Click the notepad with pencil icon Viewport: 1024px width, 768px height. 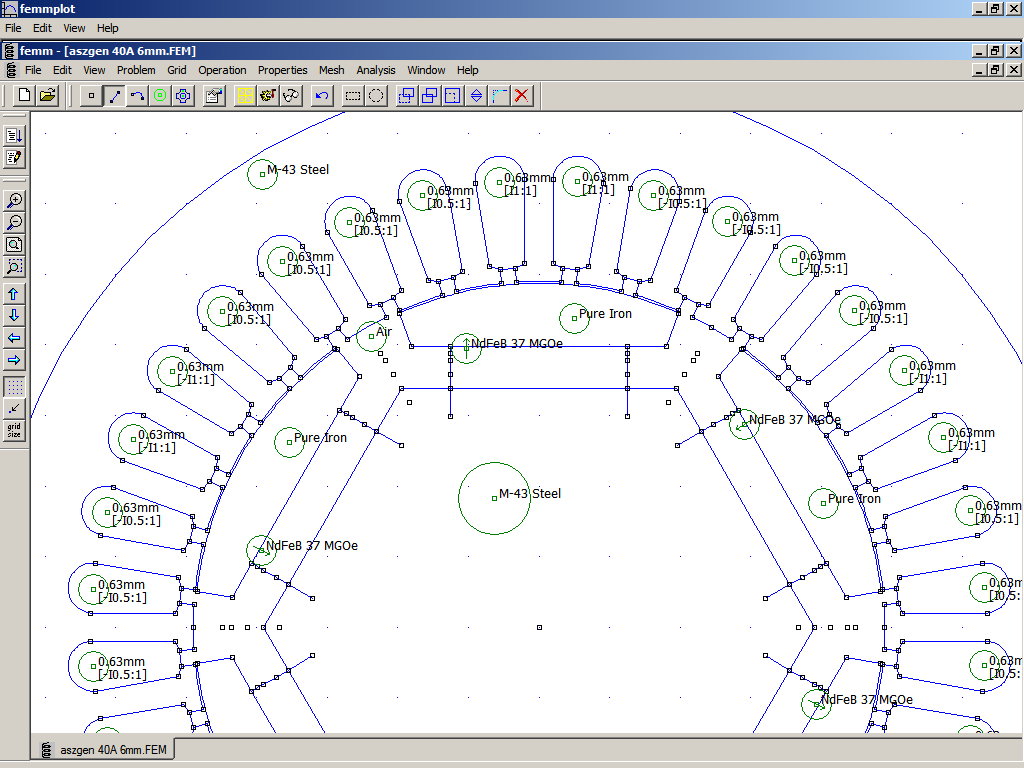tap(14, 157)
